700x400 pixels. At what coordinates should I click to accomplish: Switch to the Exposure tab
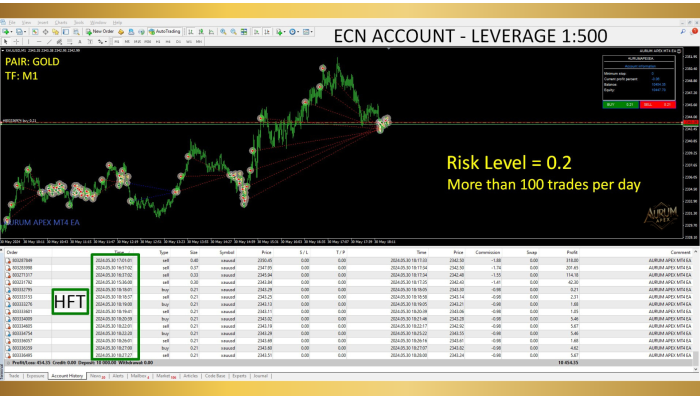35,376
